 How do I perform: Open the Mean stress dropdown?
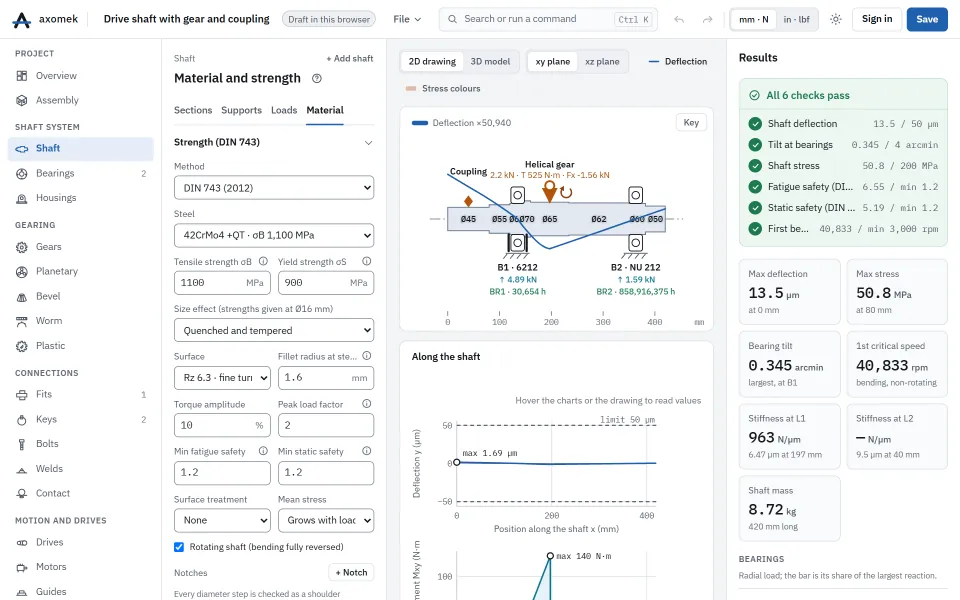[326, 520]
